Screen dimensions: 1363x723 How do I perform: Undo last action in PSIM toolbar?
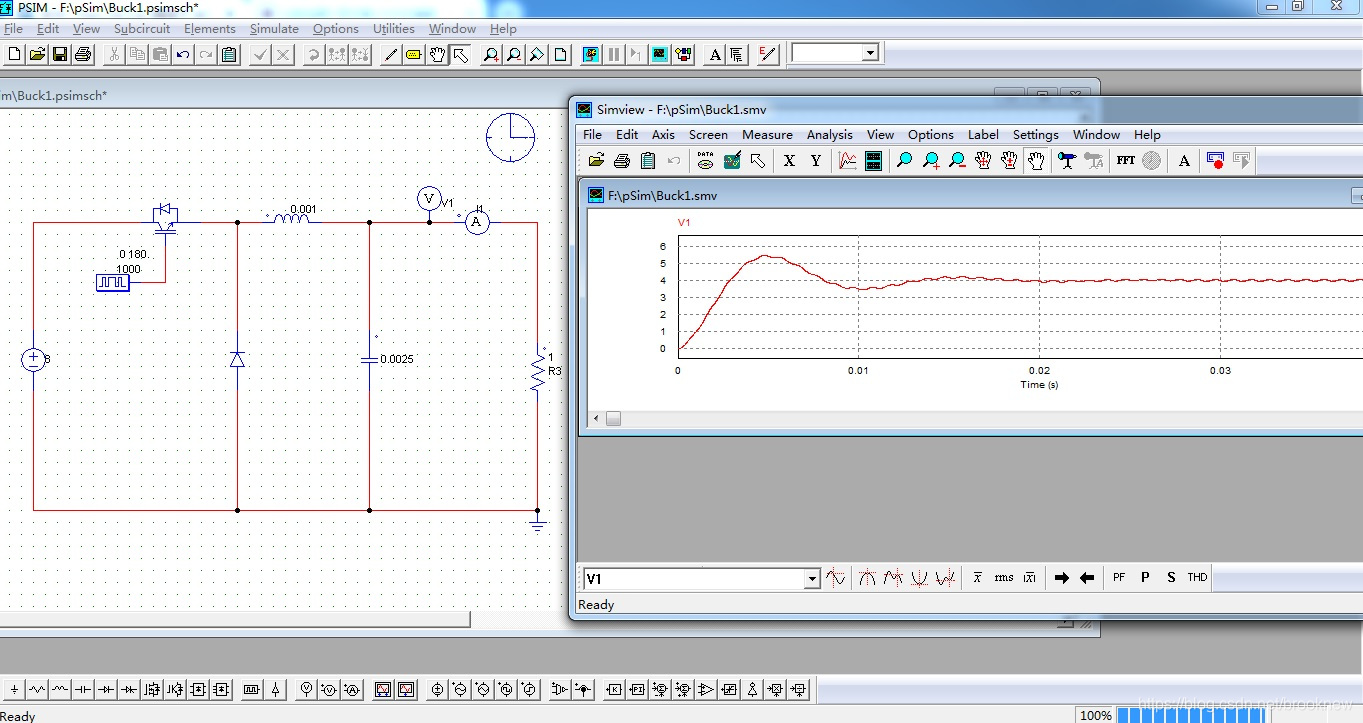pyautogui.click(x=183, y=54)
